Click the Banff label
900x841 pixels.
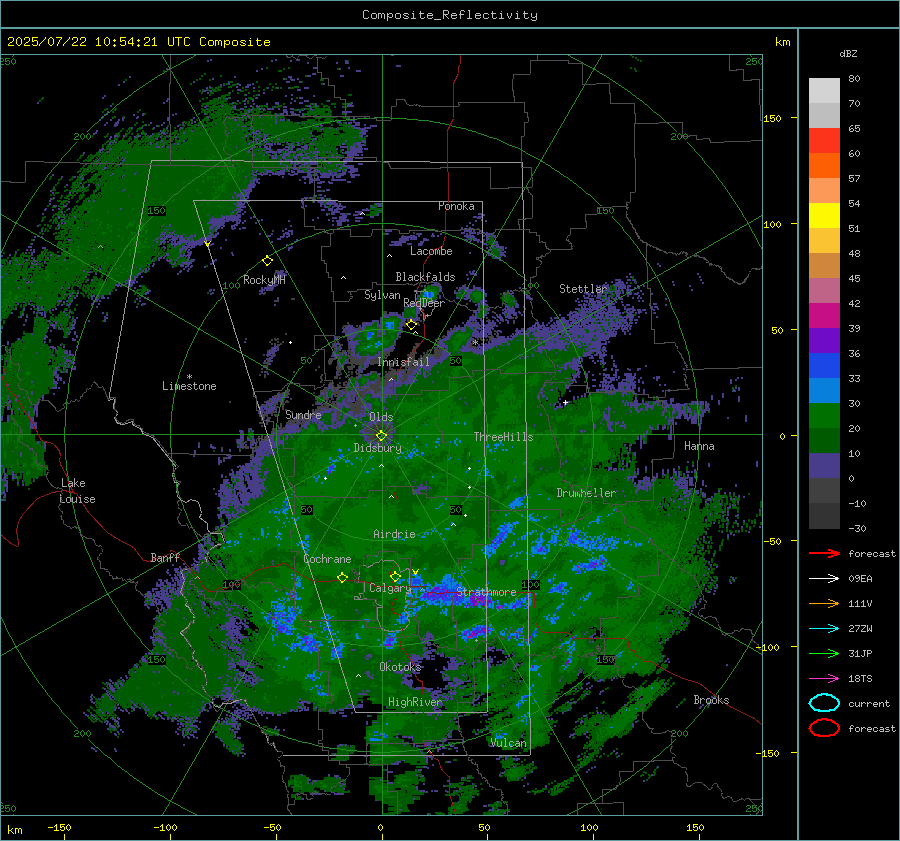point(165,557)
